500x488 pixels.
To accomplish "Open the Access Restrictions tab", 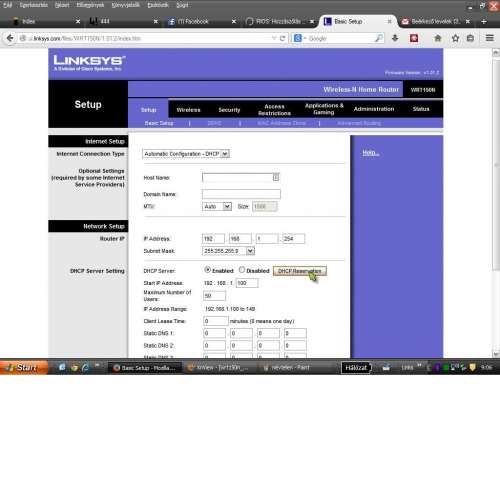I will [x=274, y=110].
